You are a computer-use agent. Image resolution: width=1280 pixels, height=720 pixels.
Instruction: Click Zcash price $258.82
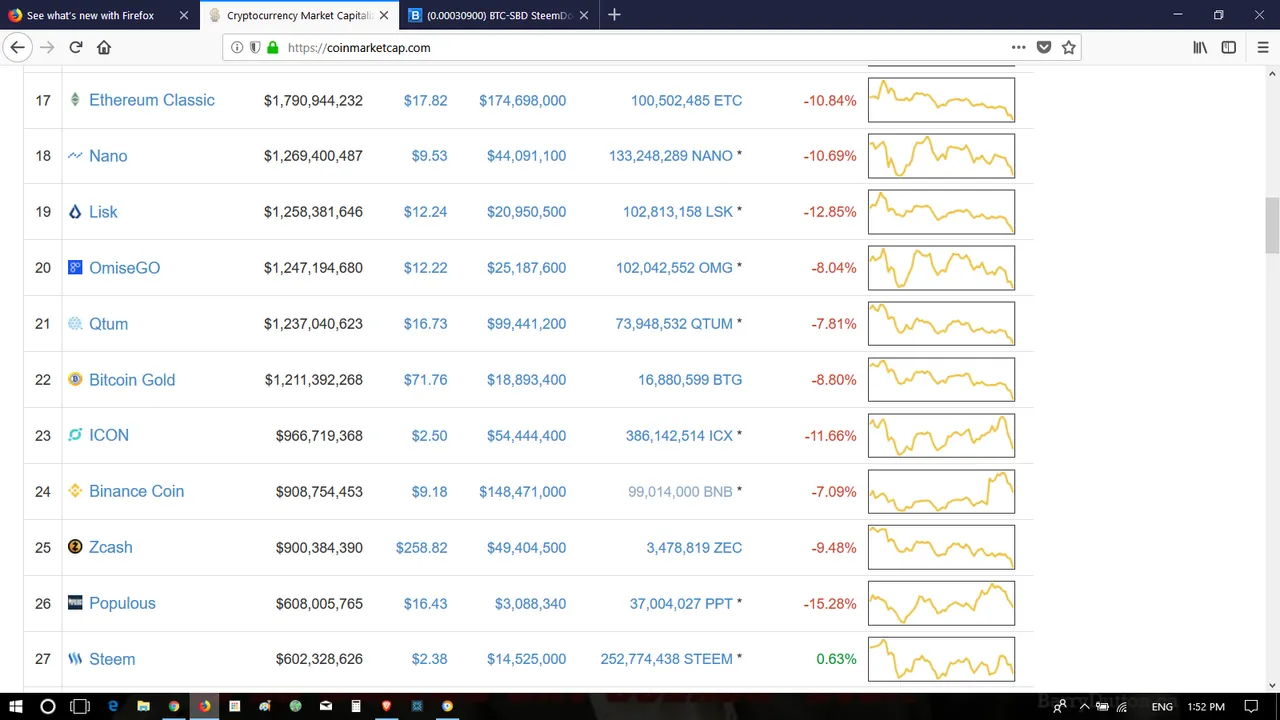click(421, 547)
